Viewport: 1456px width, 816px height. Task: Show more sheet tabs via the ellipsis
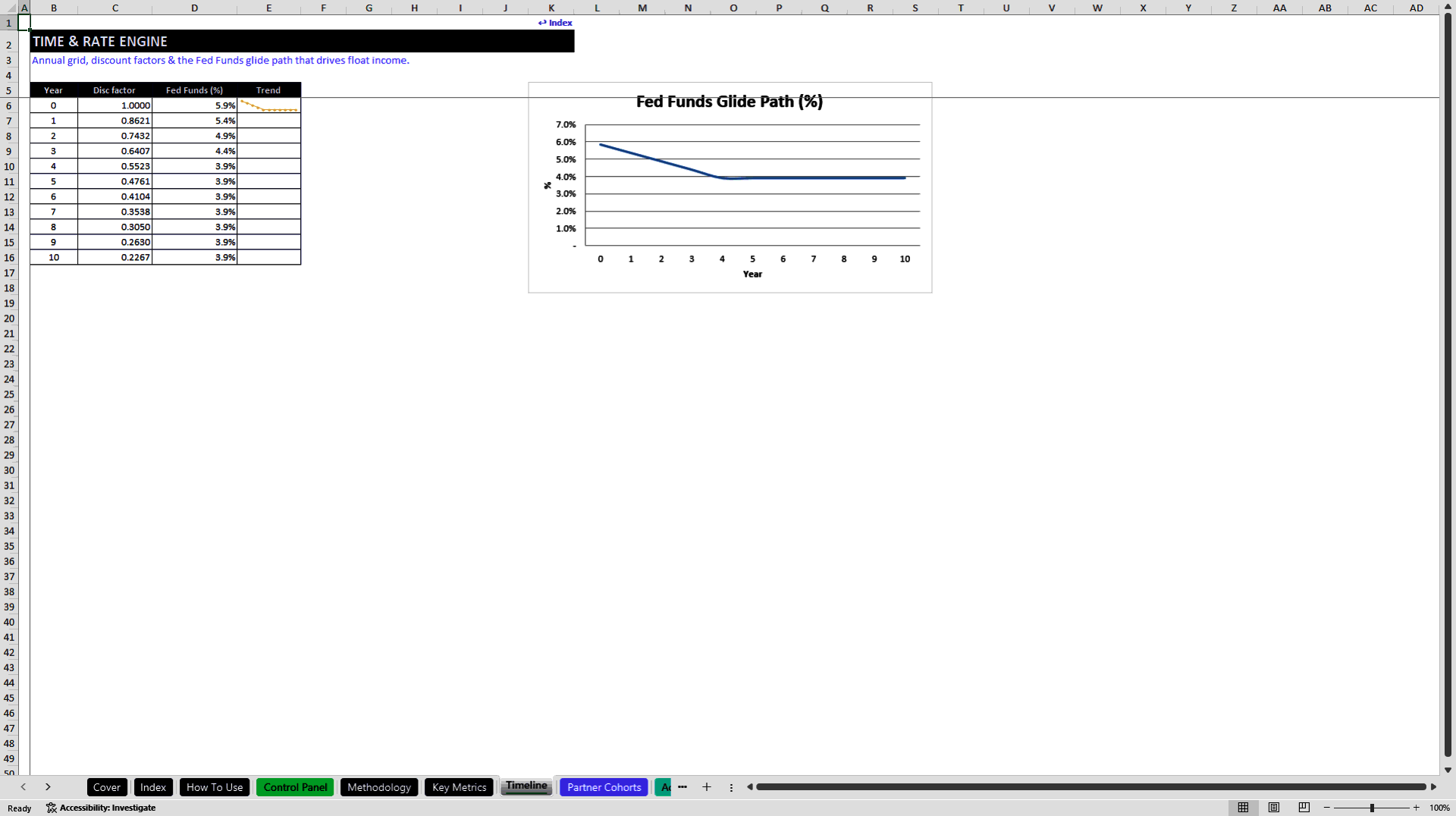click(x=682, y=787)
